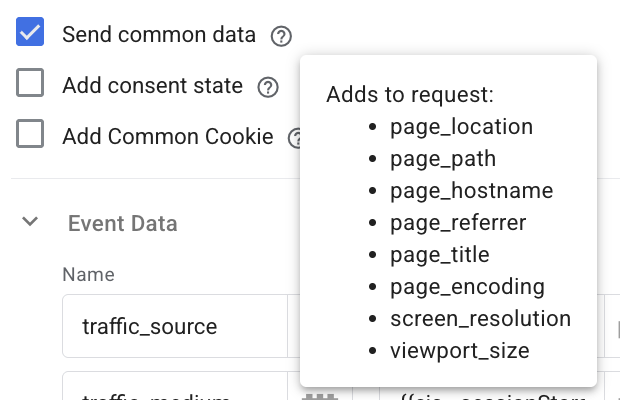Click the 'Adds to request:' tooltip heading
The width and height of the screenshot is (620, 400).
[410, 95]
